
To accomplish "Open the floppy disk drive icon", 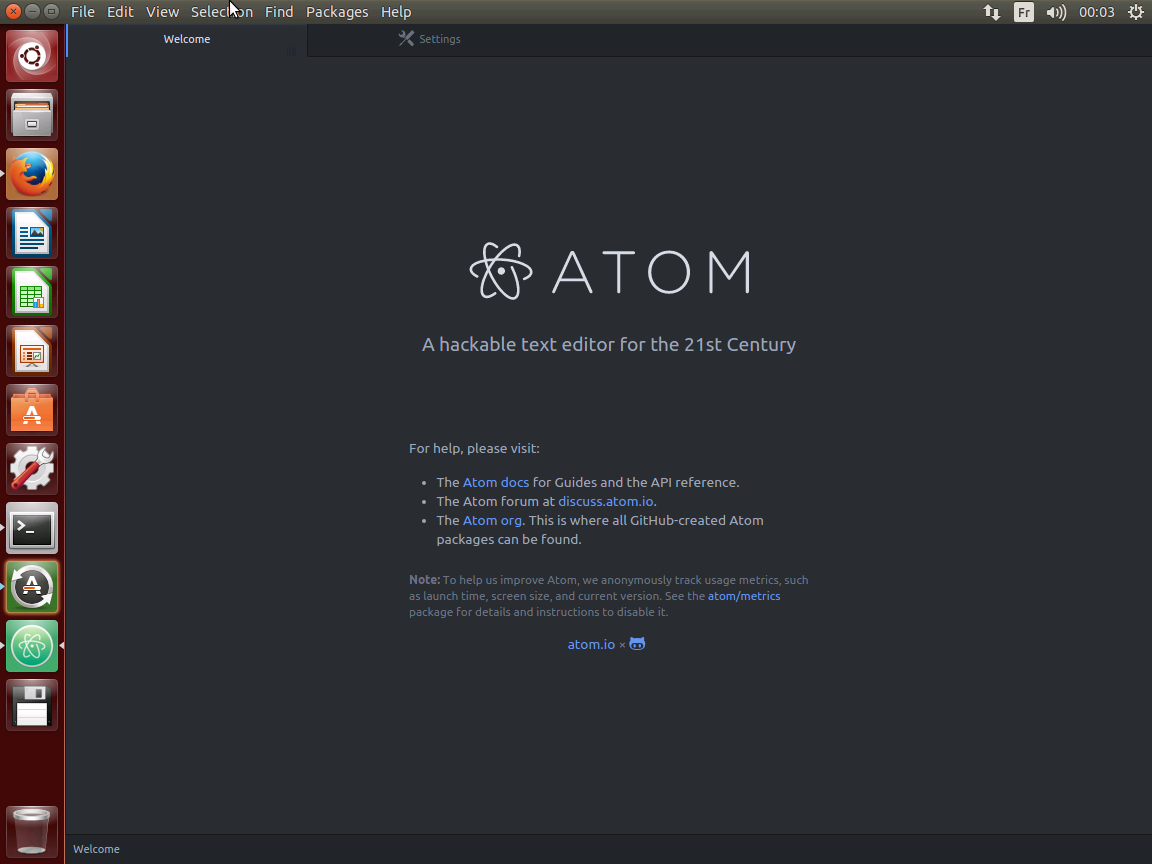I will [x=32, y=705].
